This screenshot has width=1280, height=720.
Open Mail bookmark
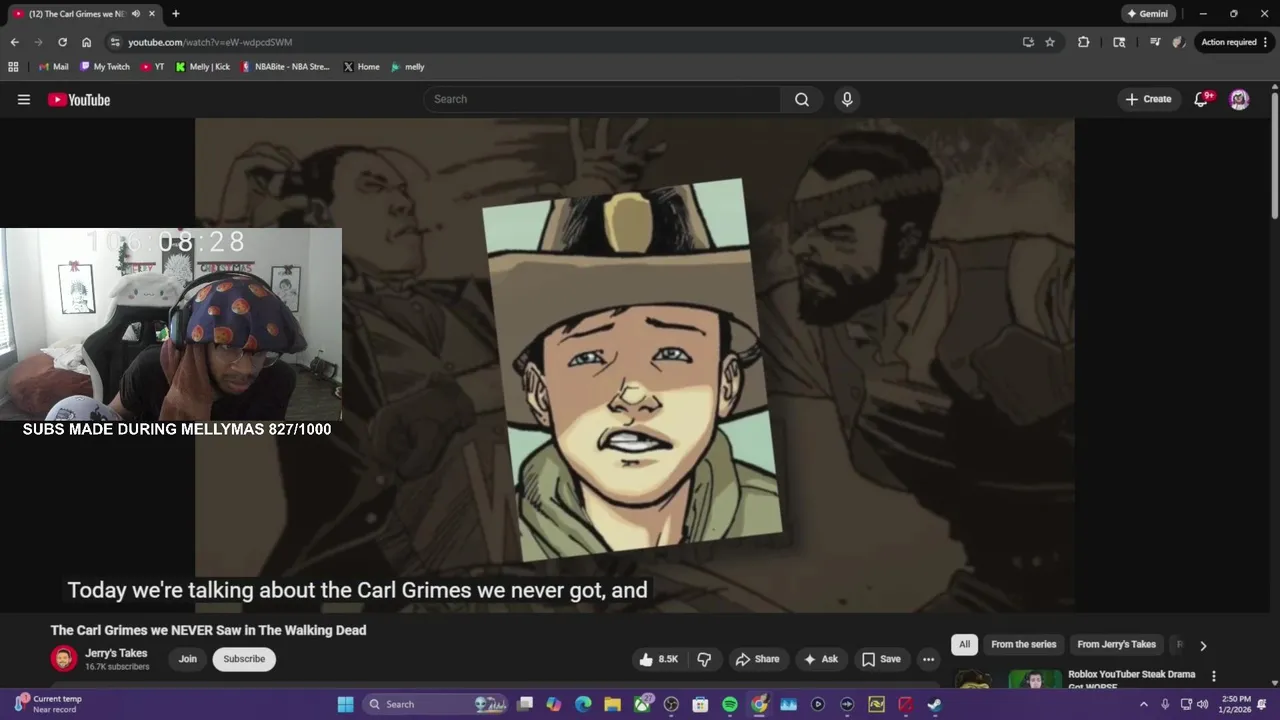pos(53,67)
